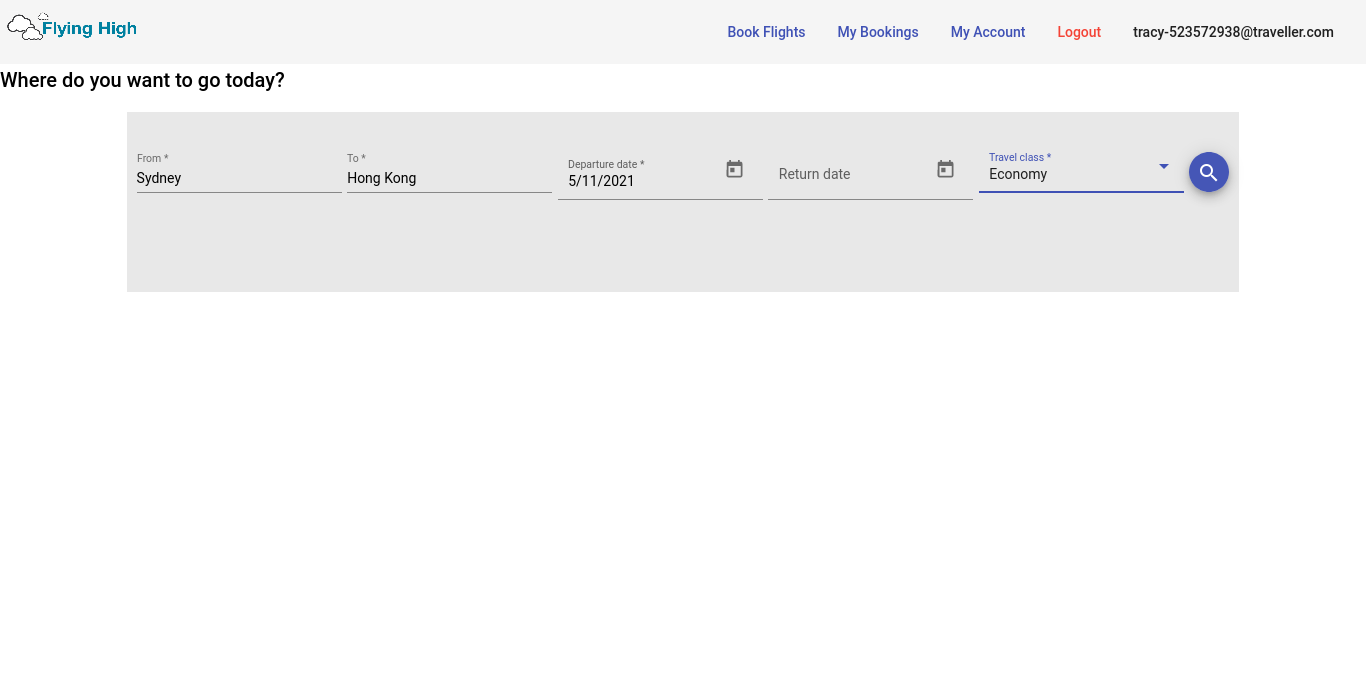Click the Departure date field 5/11/2021
The width and height of the screenshot is (1366, 694).
(x=640, y=181)
